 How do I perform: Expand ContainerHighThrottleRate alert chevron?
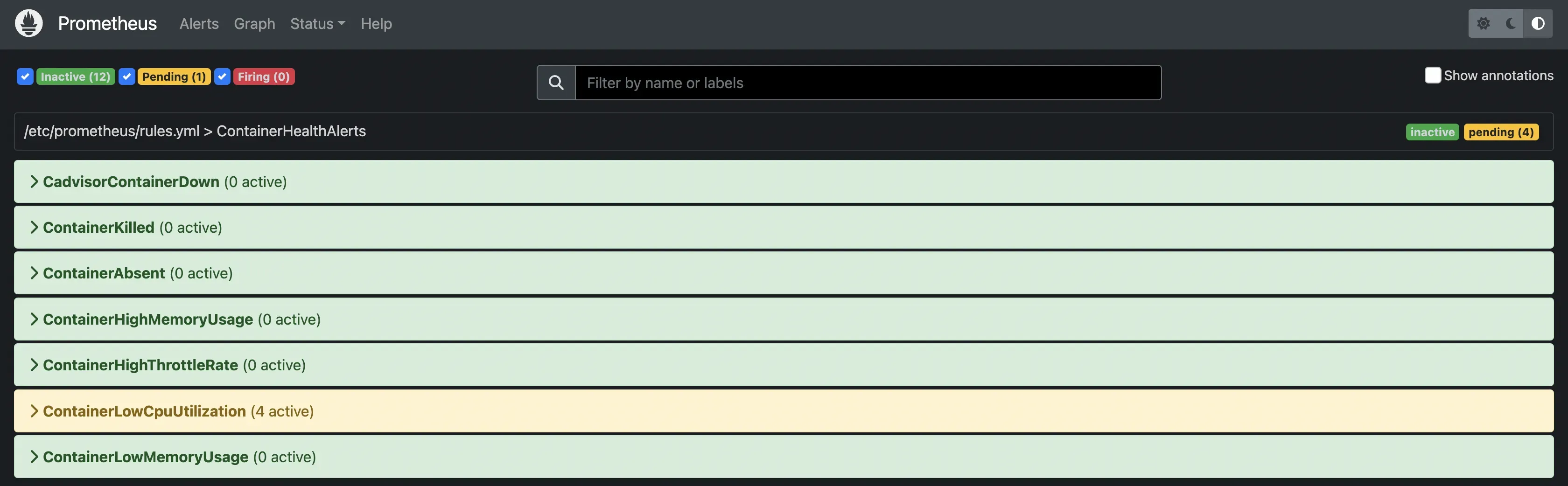point(34,365)
